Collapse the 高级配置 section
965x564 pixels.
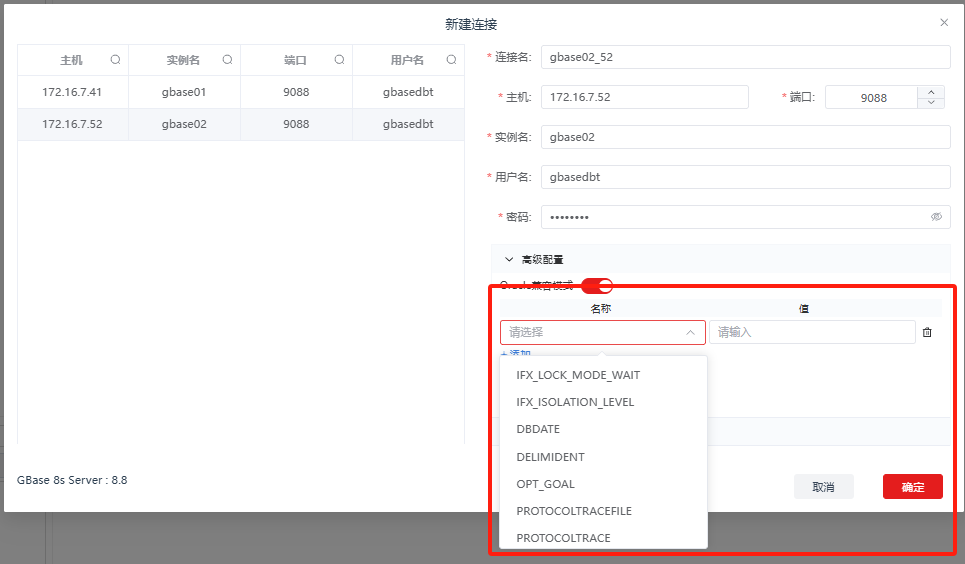(509, 259)
